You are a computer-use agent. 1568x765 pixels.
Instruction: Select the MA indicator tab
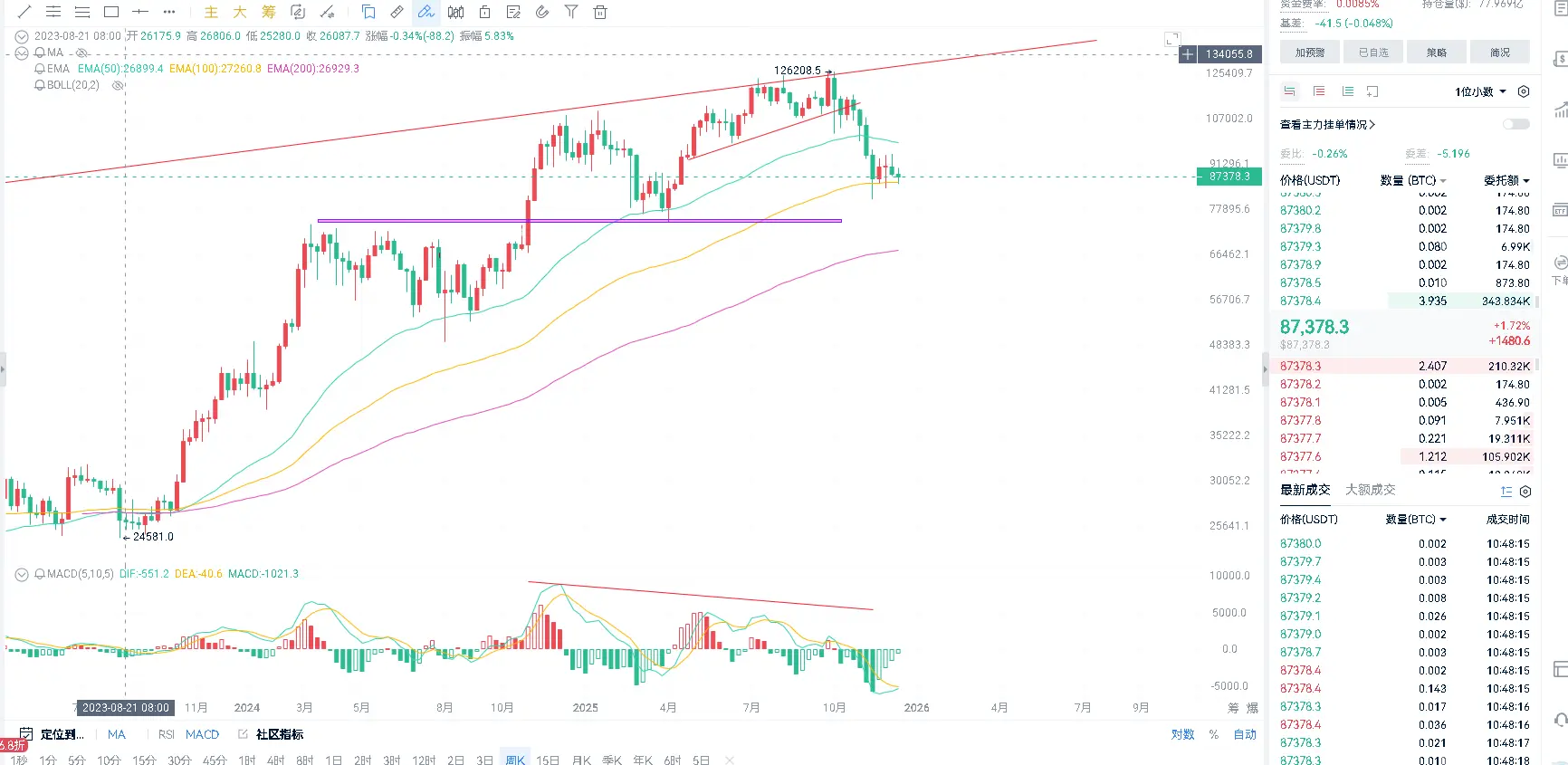click(x=117, y=734)
